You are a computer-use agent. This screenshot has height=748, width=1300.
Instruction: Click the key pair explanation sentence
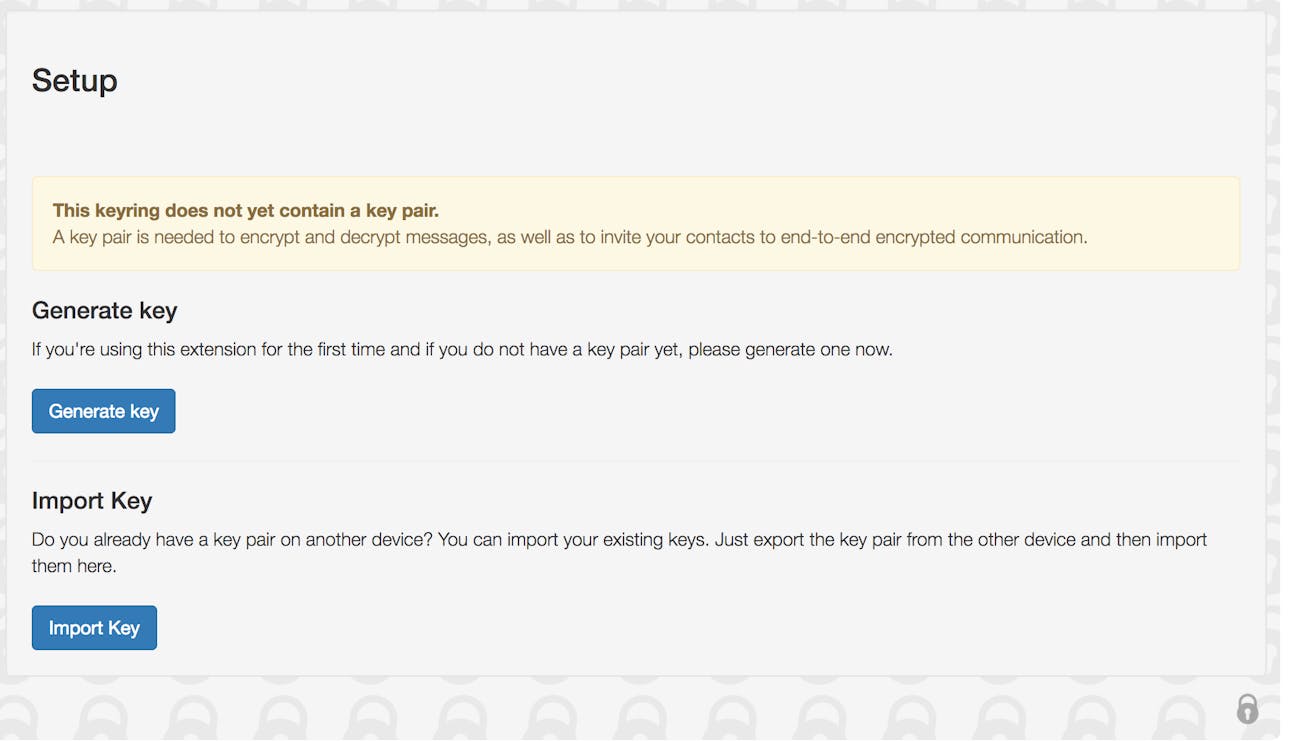coord(570,237)
